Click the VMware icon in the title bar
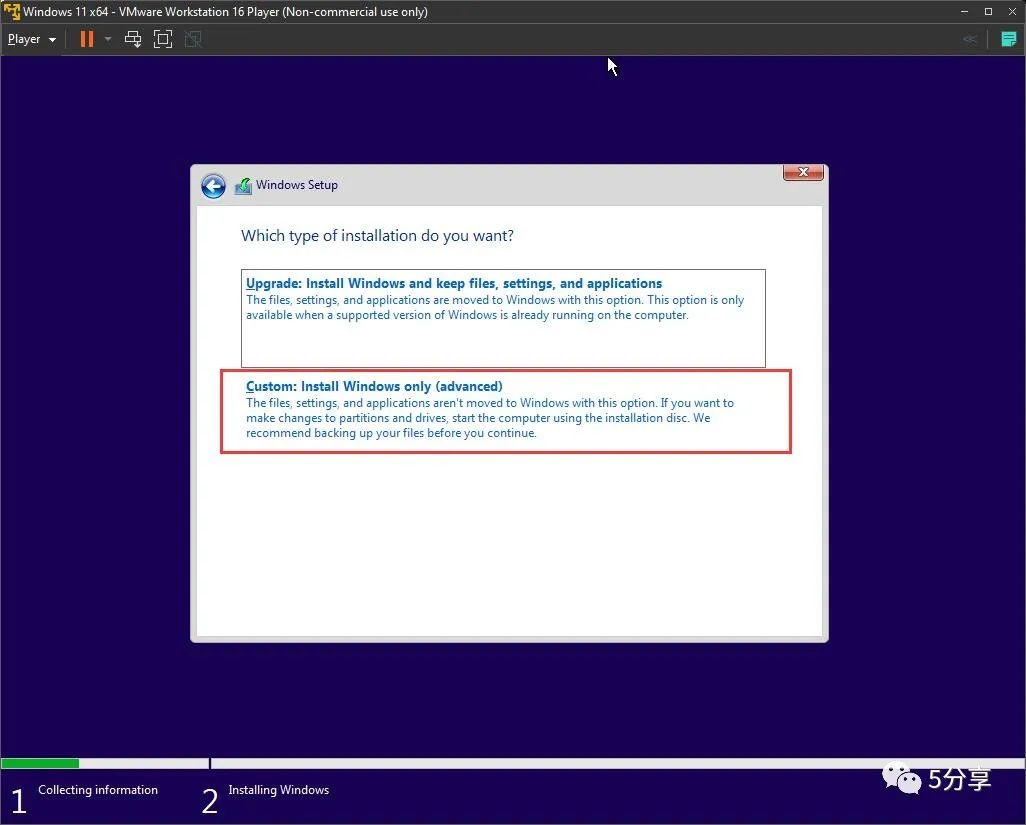1026x825 pixels. coord(12,11)
